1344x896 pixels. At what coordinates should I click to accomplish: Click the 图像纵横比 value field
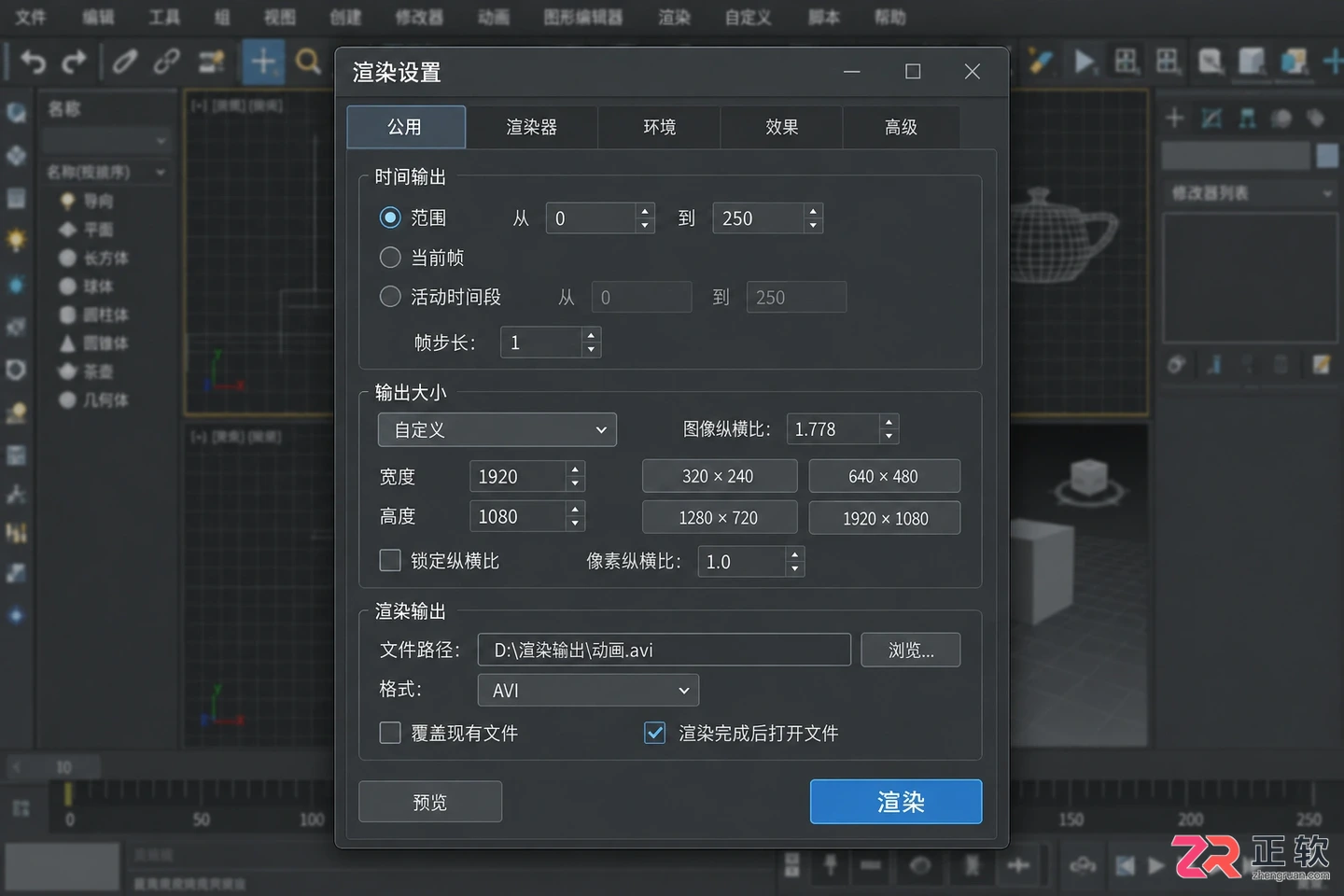[833, 429]
